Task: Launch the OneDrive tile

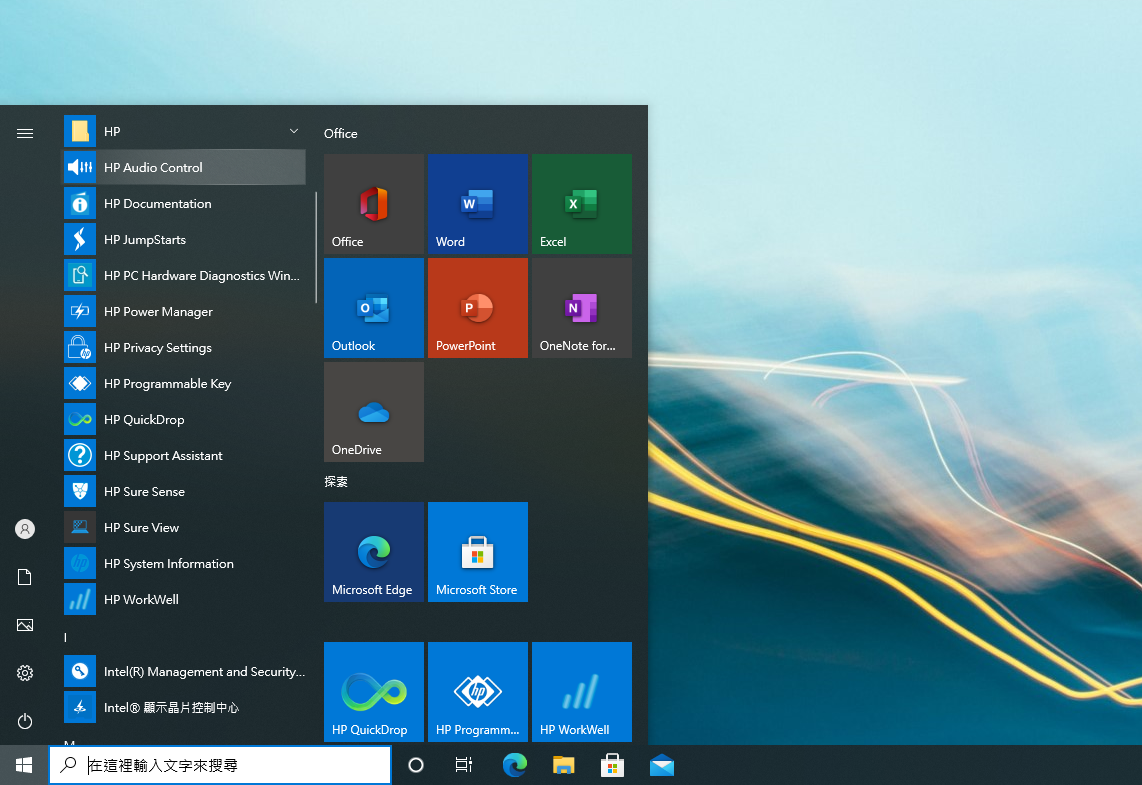Action: (373, 412)
